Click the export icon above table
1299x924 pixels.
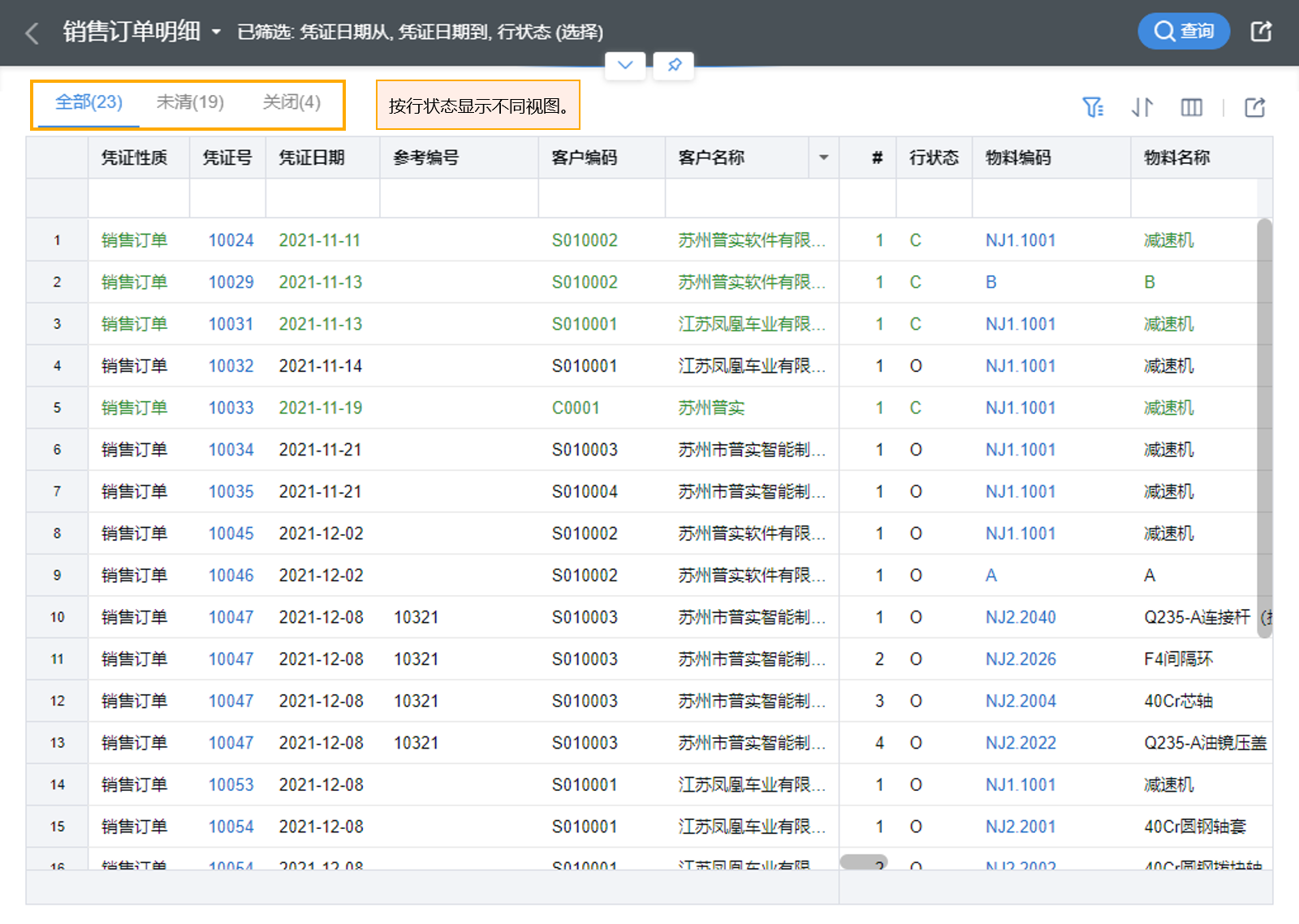(1255, 107)
